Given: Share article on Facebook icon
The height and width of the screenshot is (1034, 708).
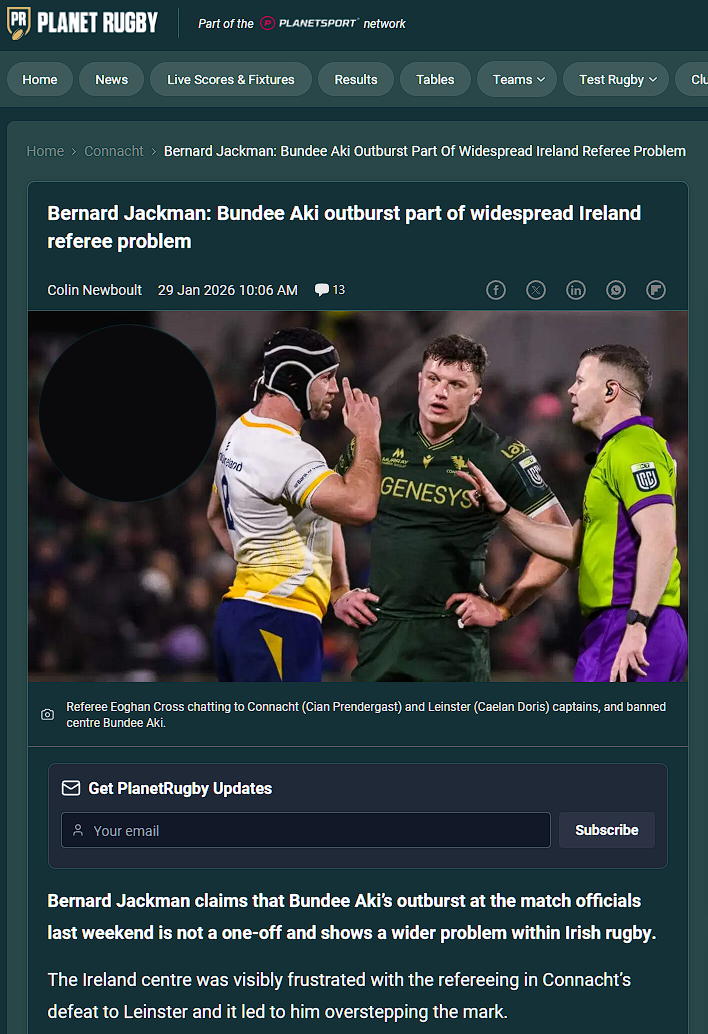Looking at the screenshot, I should click(496, 290).
